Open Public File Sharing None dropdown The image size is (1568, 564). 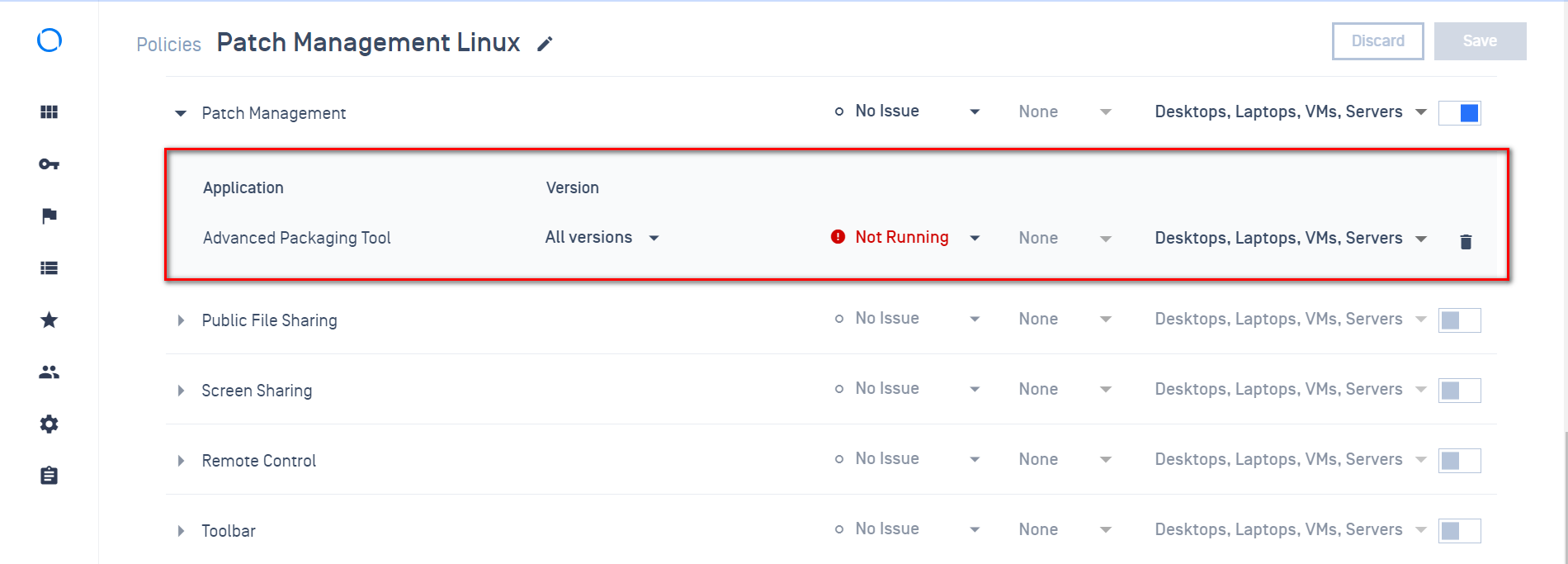1065,320
